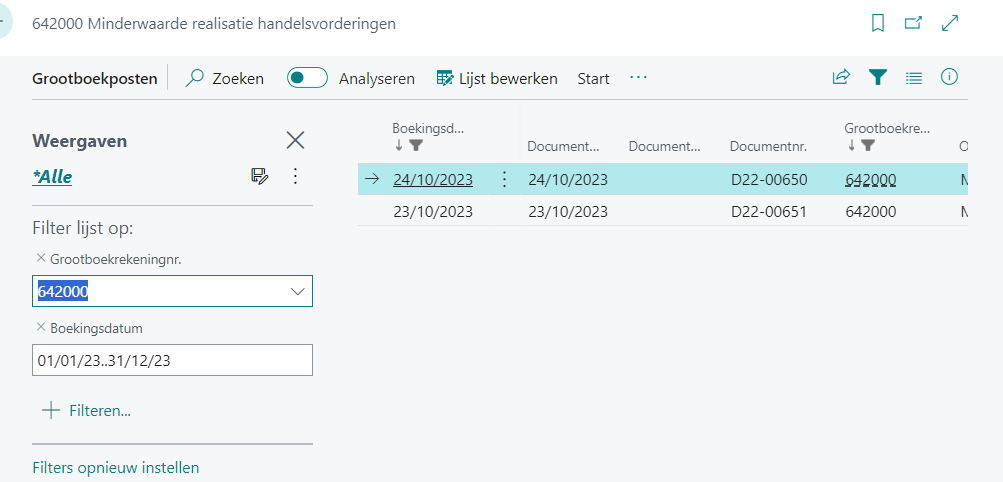Image resolution: width=1003 pixels, height=482 pixels.
Task: Open page in new window icon
Action: coord(913,23)
